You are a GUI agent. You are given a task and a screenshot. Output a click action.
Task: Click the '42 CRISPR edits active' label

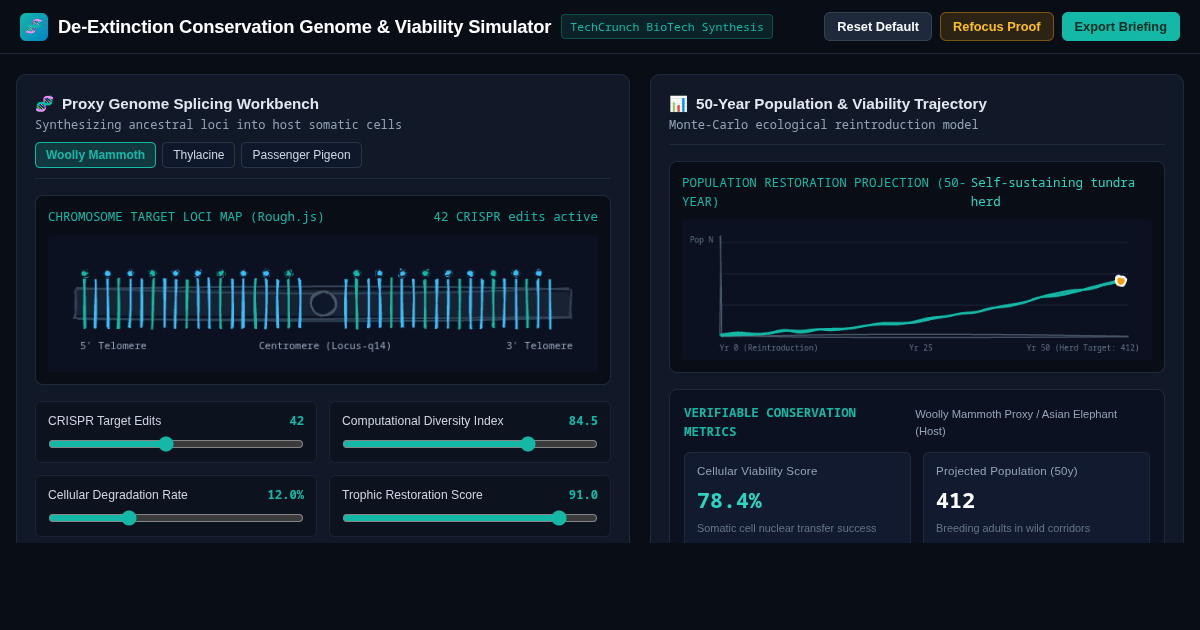click(x=516, y=217)
